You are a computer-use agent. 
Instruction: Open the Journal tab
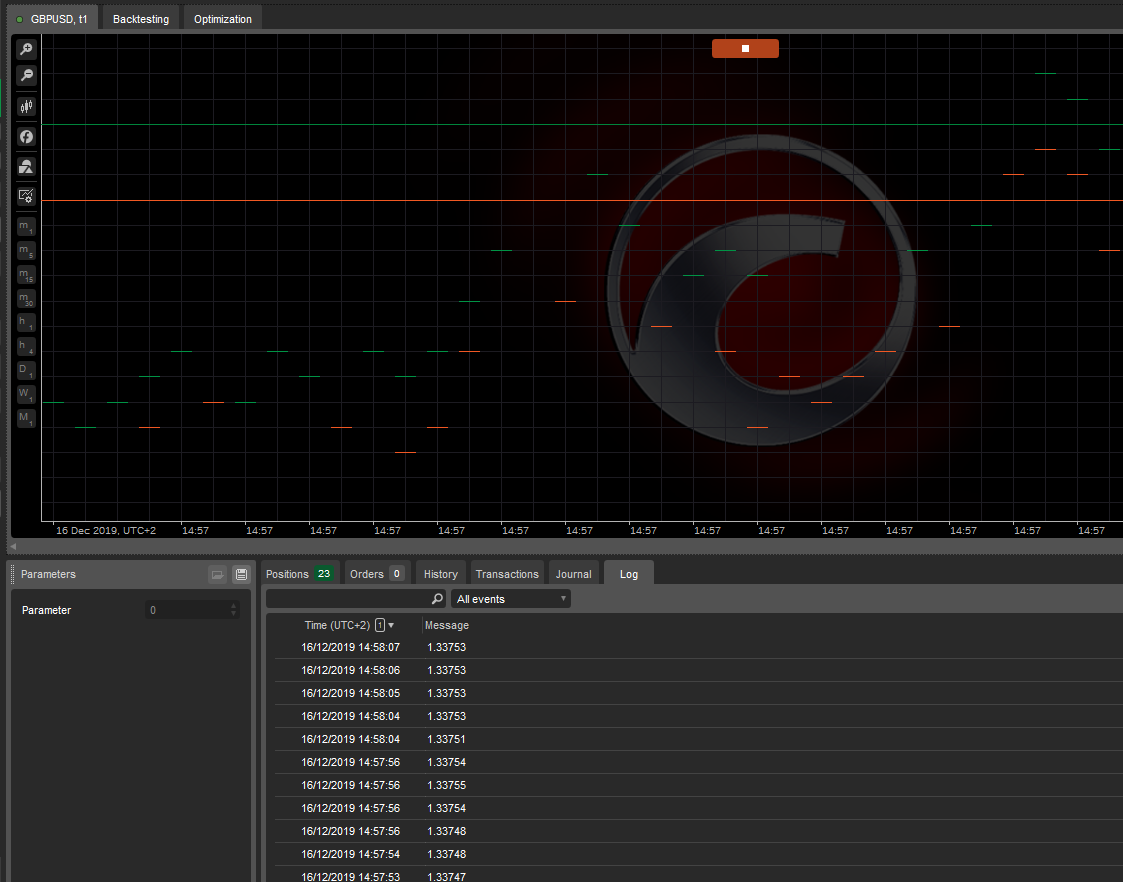tap(574, 574)
